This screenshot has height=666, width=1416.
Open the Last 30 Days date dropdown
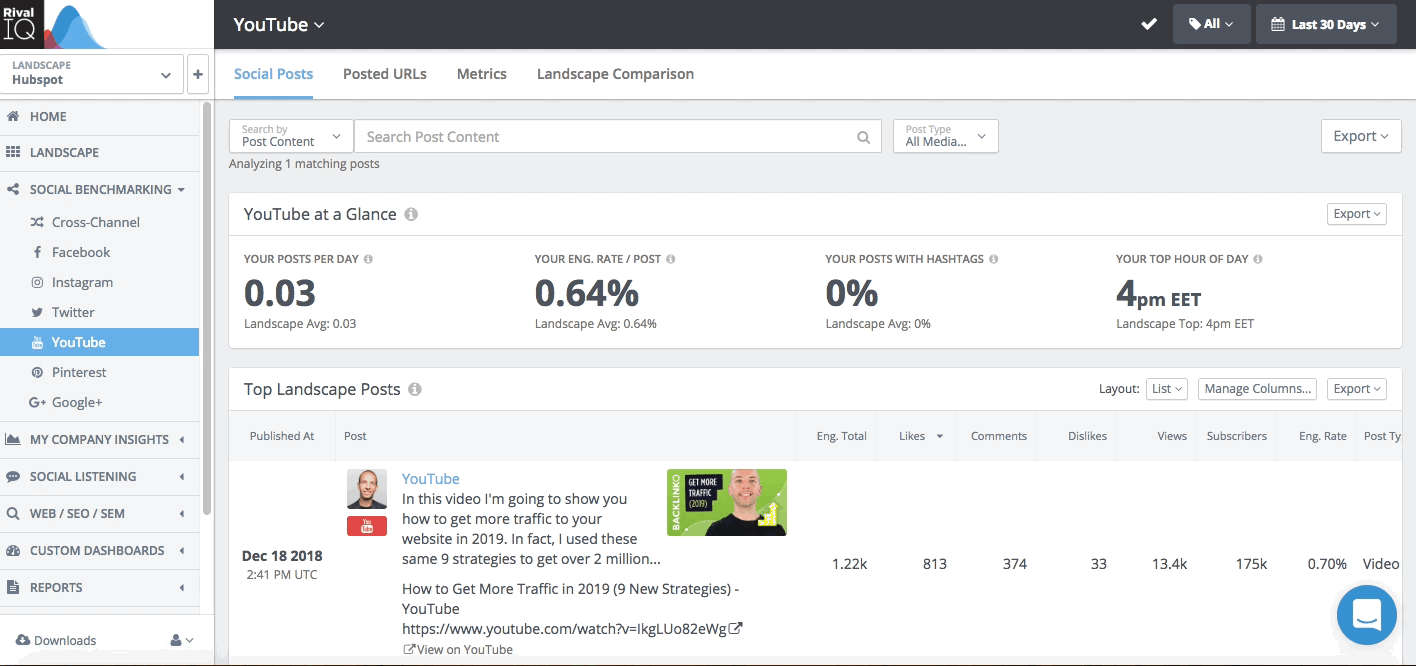coord(1325,24)
